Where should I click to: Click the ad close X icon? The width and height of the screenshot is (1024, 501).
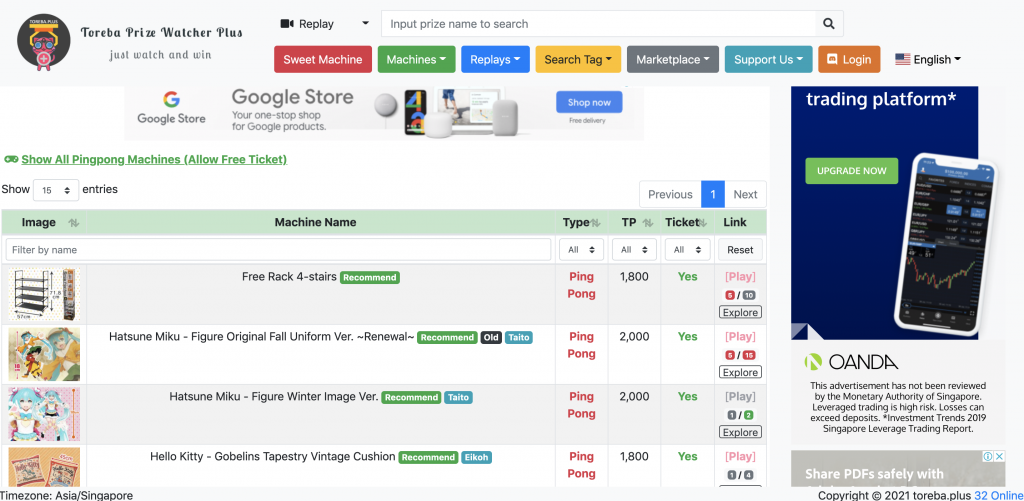[x=999, y=457]
